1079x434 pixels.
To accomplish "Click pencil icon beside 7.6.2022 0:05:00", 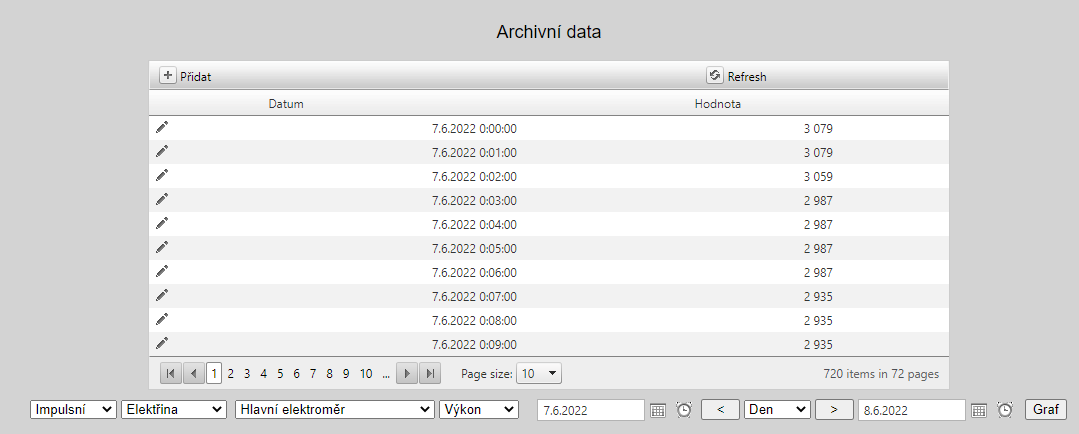I will (162, 247).
